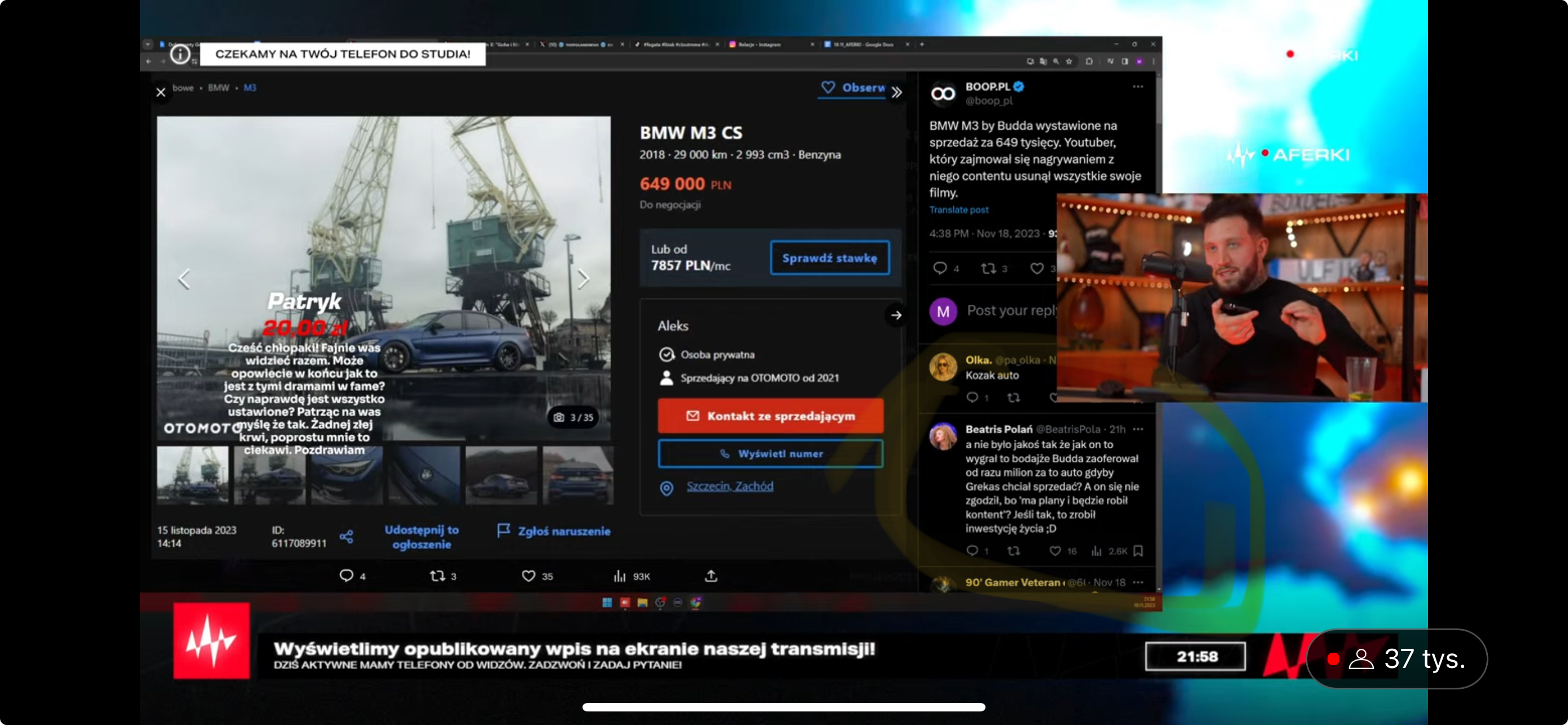This screenshot has height=725, width=1568.
Task: Show the next photo using the right arrow
Action: (x=583, y=279)
